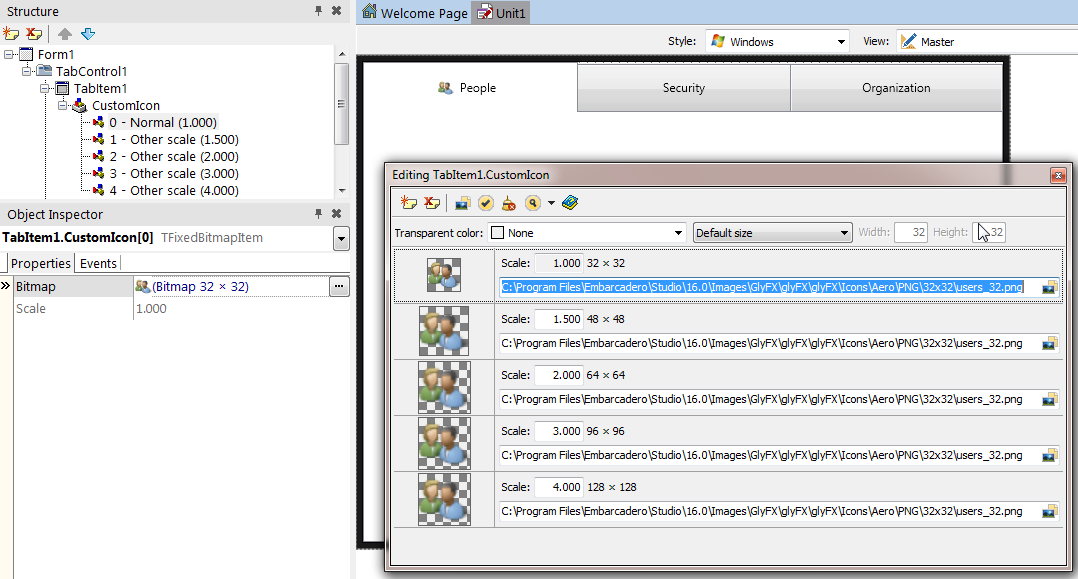Switch to the Events tab

point(98,263)
